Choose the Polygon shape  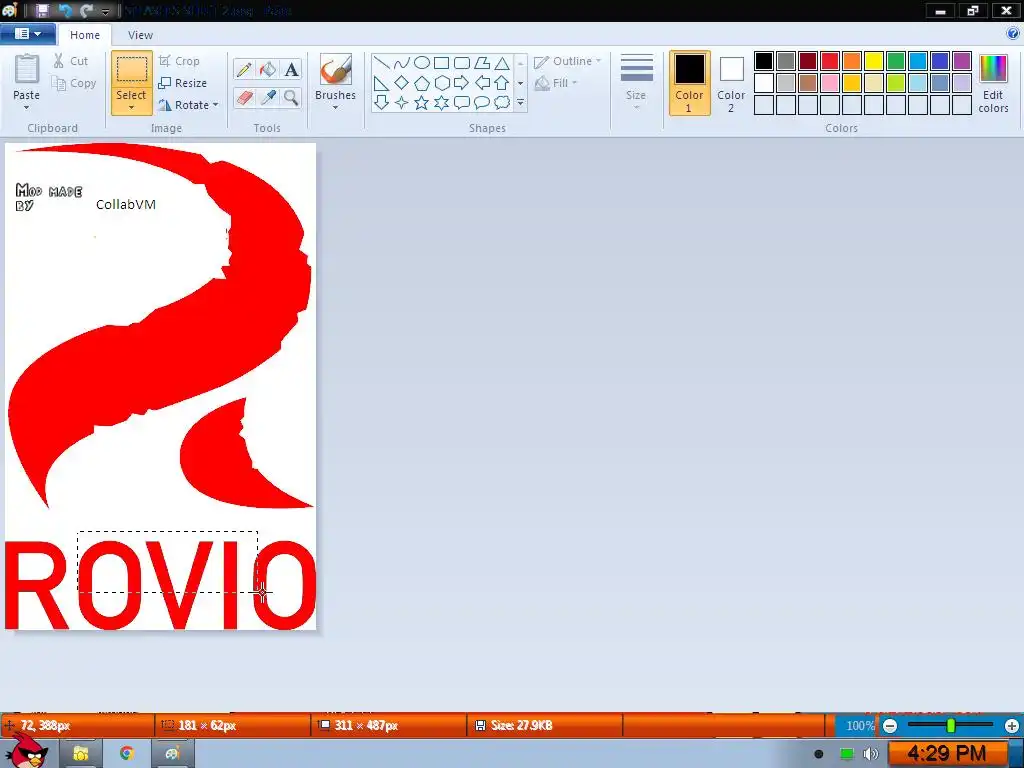pos(482,63)
